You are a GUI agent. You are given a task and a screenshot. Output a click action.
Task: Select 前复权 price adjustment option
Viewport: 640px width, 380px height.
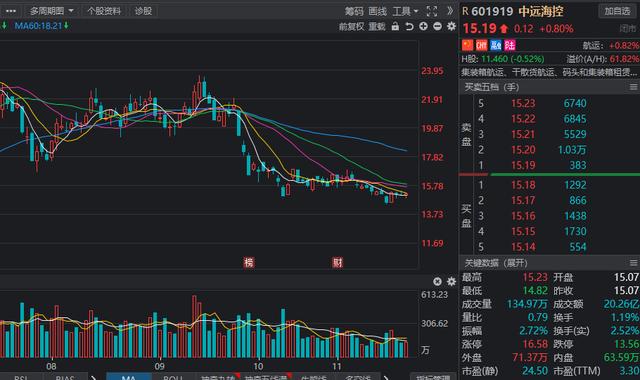[351, 27]
